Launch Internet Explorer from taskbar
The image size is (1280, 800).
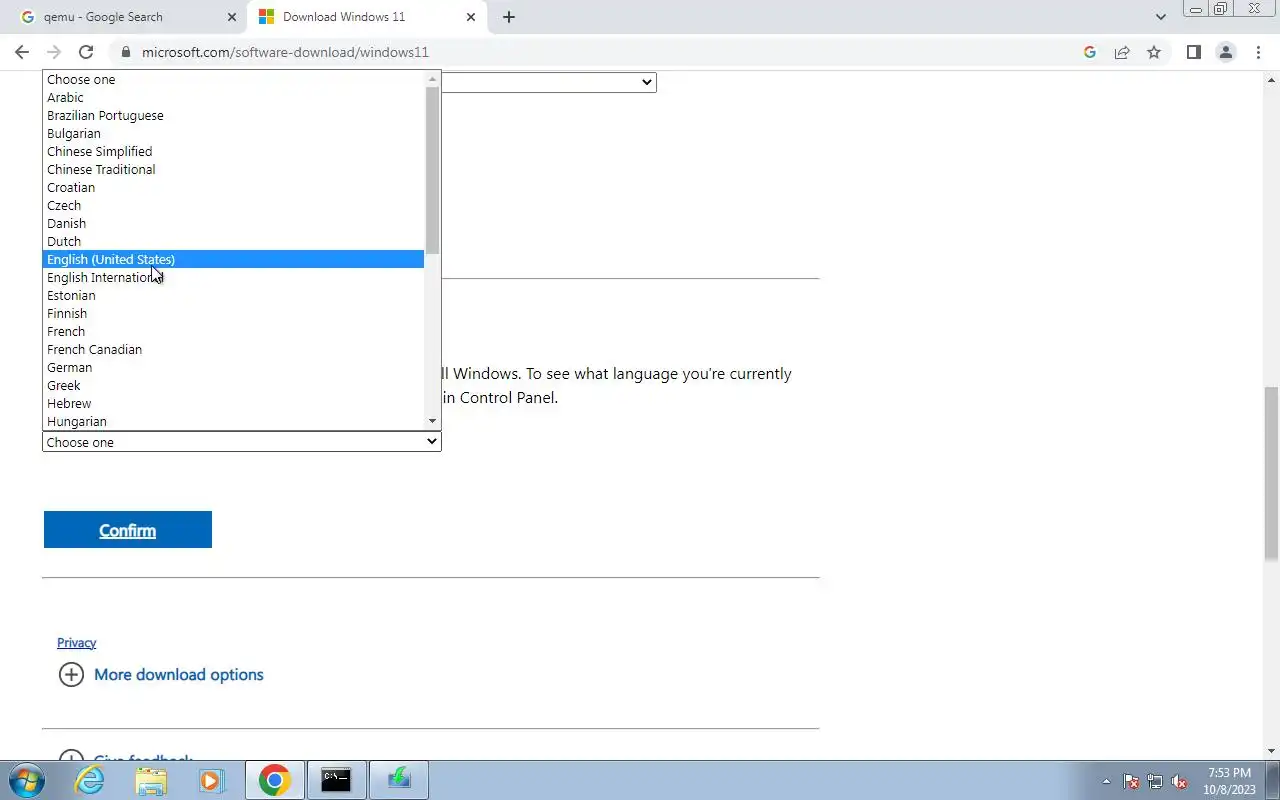pos(90,780)
